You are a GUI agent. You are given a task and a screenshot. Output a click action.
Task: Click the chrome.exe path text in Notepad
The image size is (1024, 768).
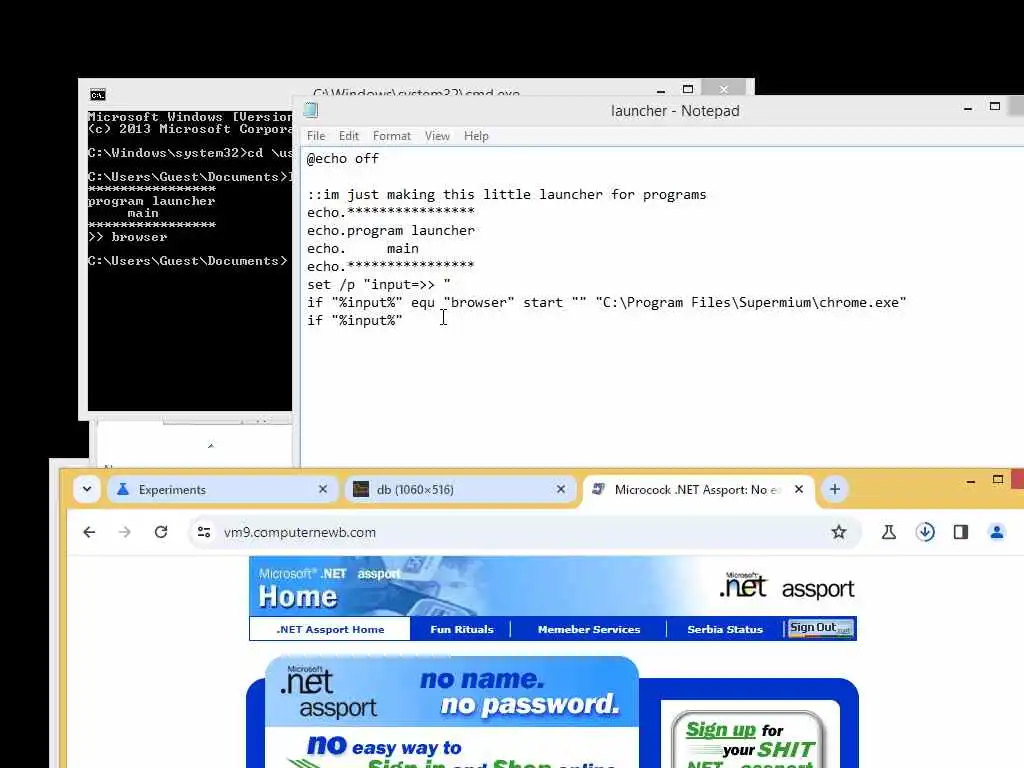point(751,302)
